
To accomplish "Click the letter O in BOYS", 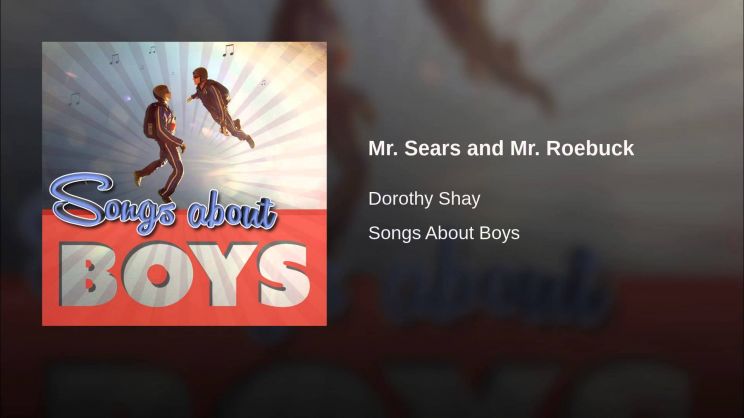I will (158, 275).
